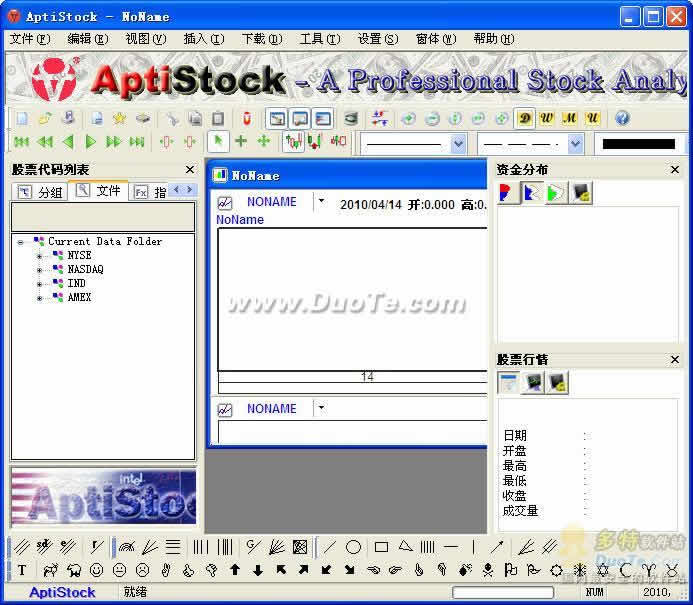
Task: Open the 视图 menu
Action: (x=145, y=39)
